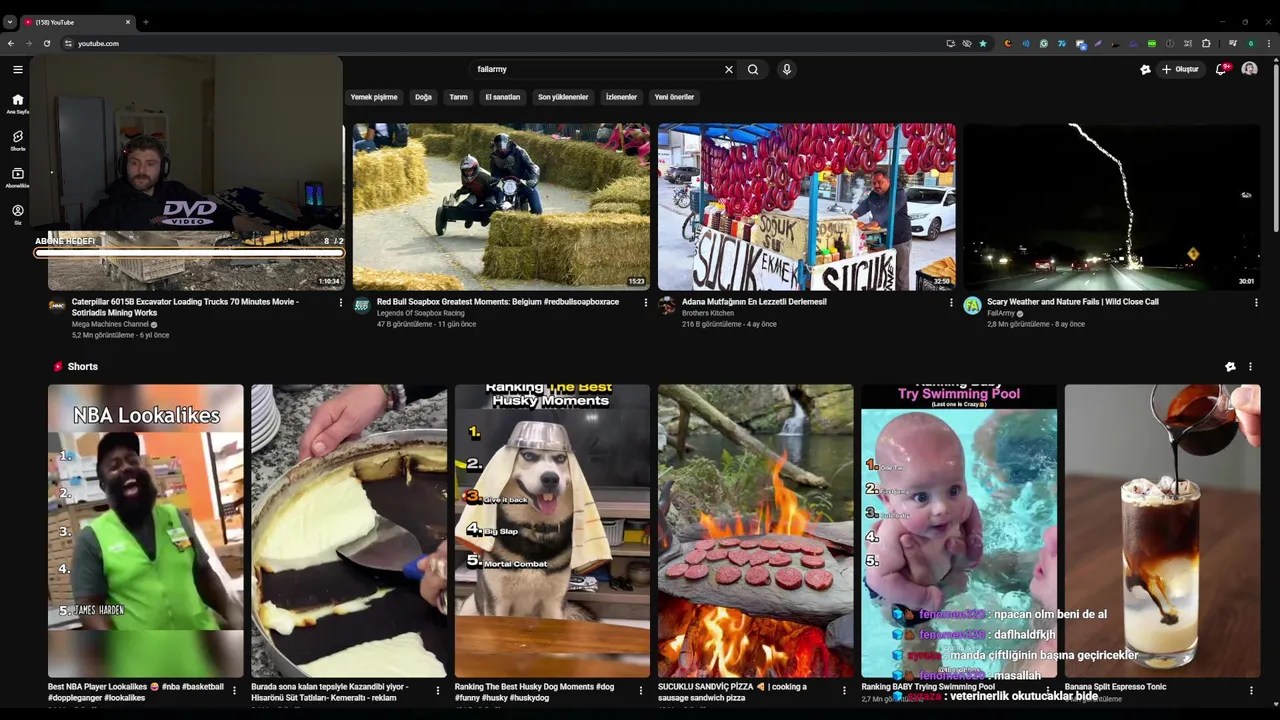Open options for SUCUKLU SANDVİÇ PİZZA short
Viewport: 1280px width, 720px height.
point(845,690)
